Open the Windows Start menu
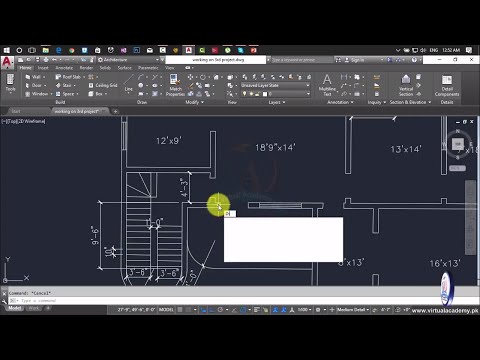 click(x=7, y=50)
